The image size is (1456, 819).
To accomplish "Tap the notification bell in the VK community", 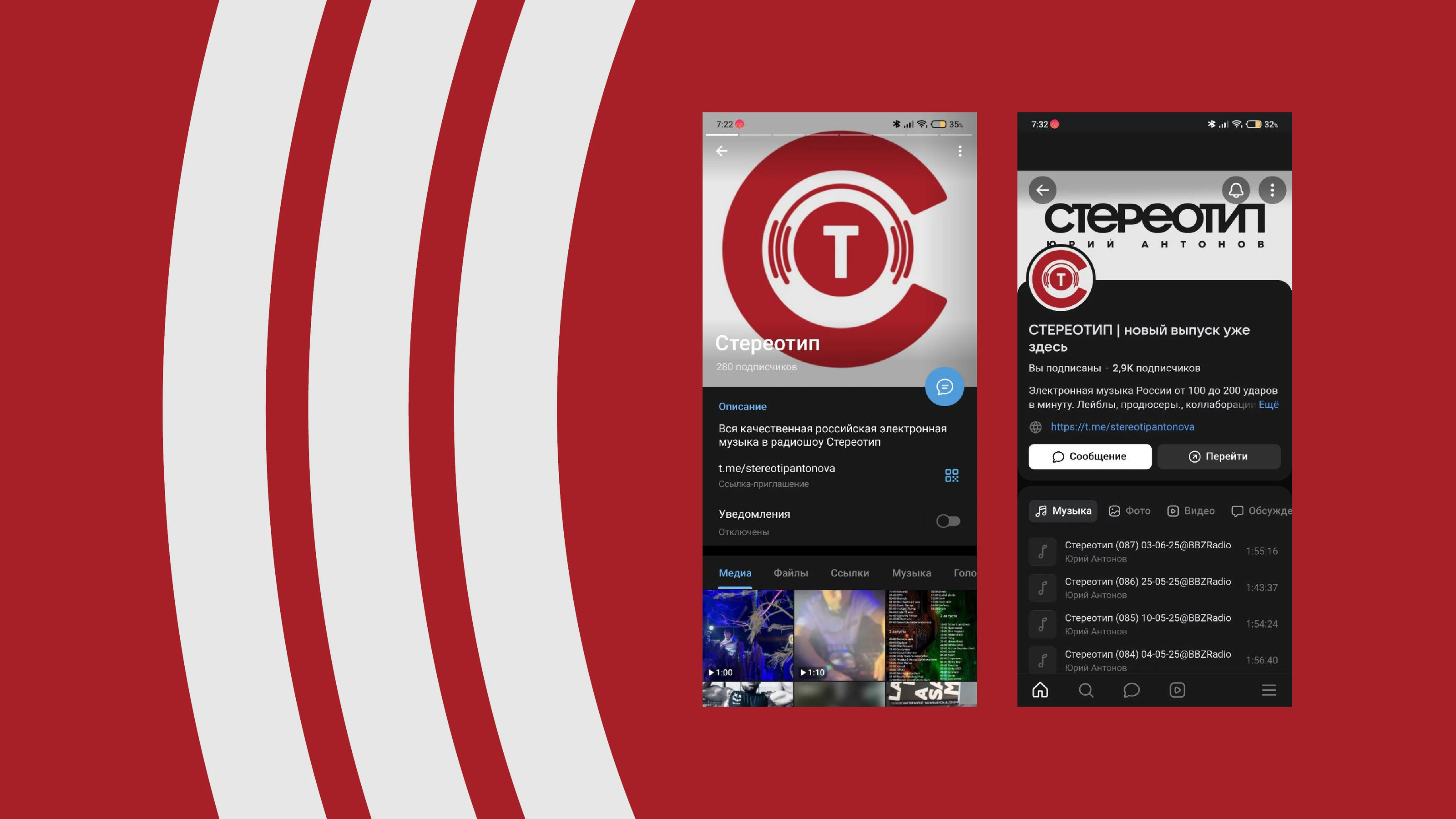I will click(1236, 190).
